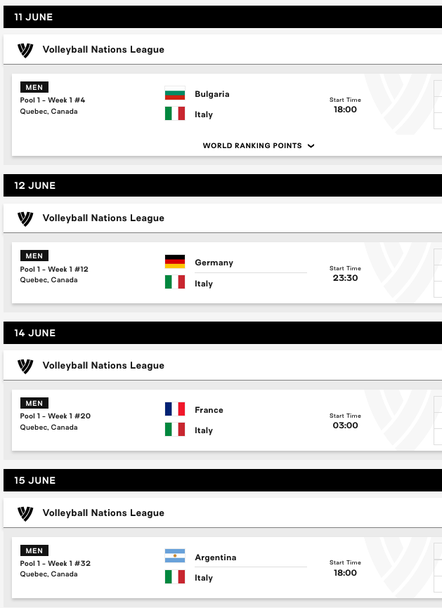Click the Argentina flag icon

tap(174, 556)
